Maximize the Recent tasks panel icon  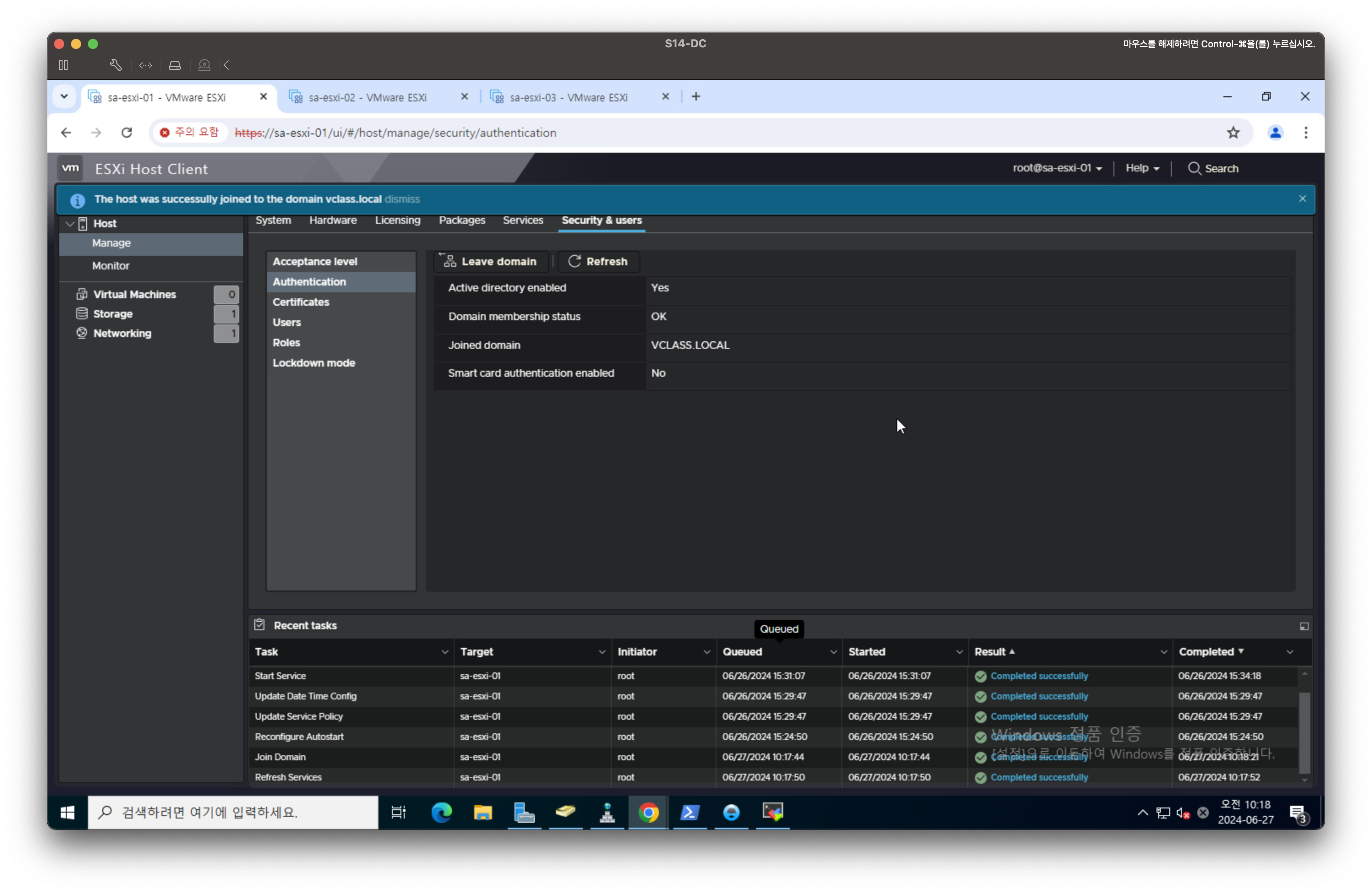pos(1304,626)
